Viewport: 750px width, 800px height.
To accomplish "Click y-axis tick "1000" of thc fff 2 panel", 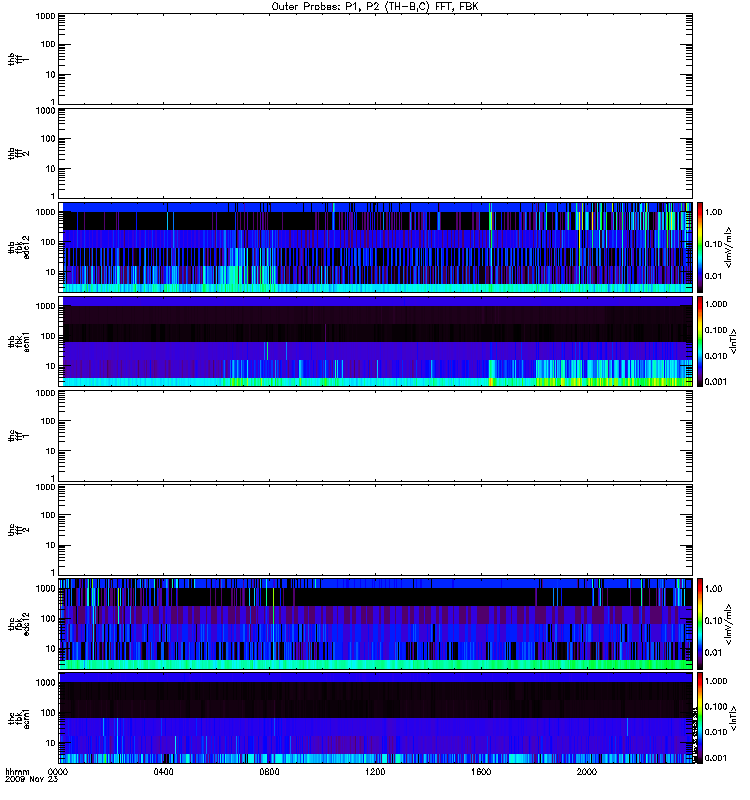I will click(x=45, y=487).
